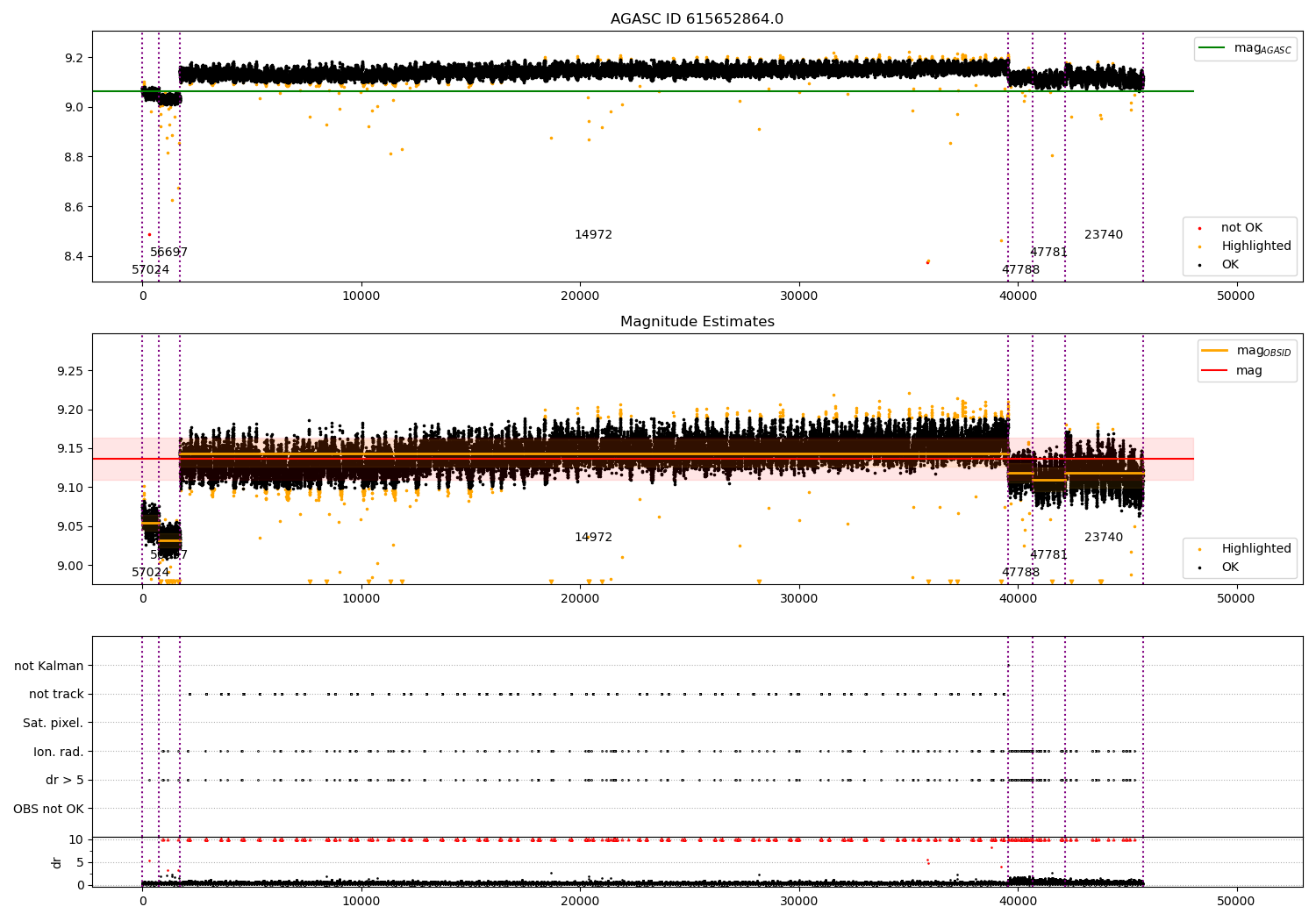Viewport: 1316px width, 921px height.
Task: Click 47788 label in Magnitude Estimates plot
Action: 1020,573
